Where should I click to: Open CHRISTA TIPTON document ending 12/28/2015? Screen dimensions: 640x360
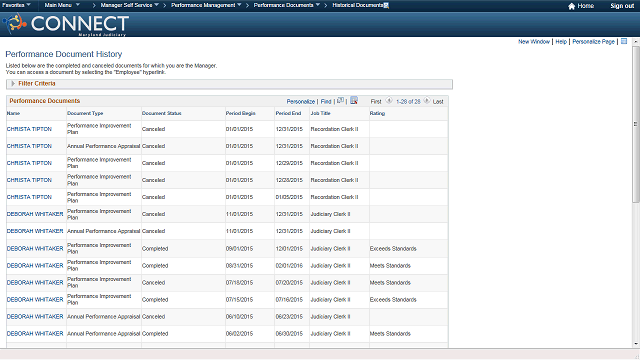click(x=29, y=180)
